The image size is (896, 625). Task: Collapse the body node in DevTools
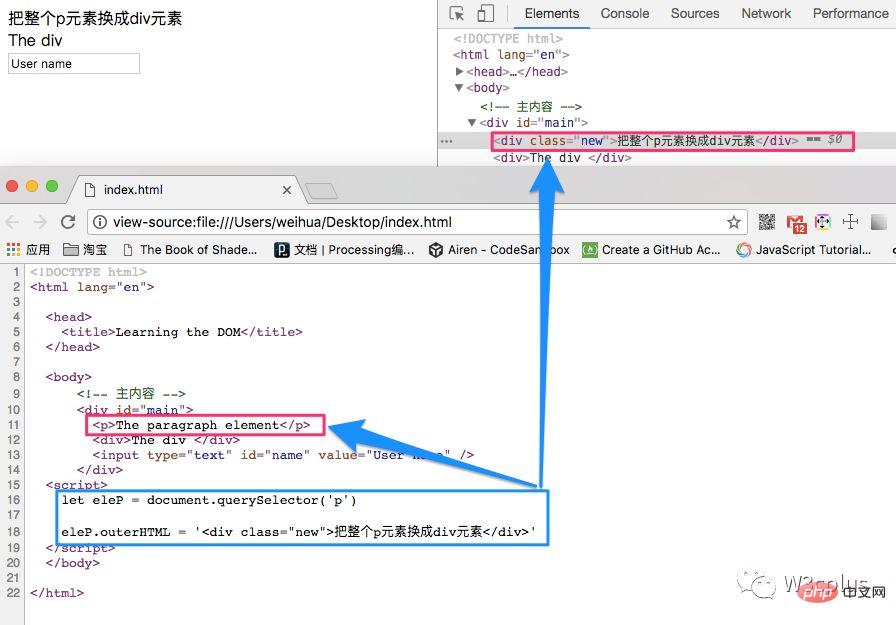tap(459, 87)
